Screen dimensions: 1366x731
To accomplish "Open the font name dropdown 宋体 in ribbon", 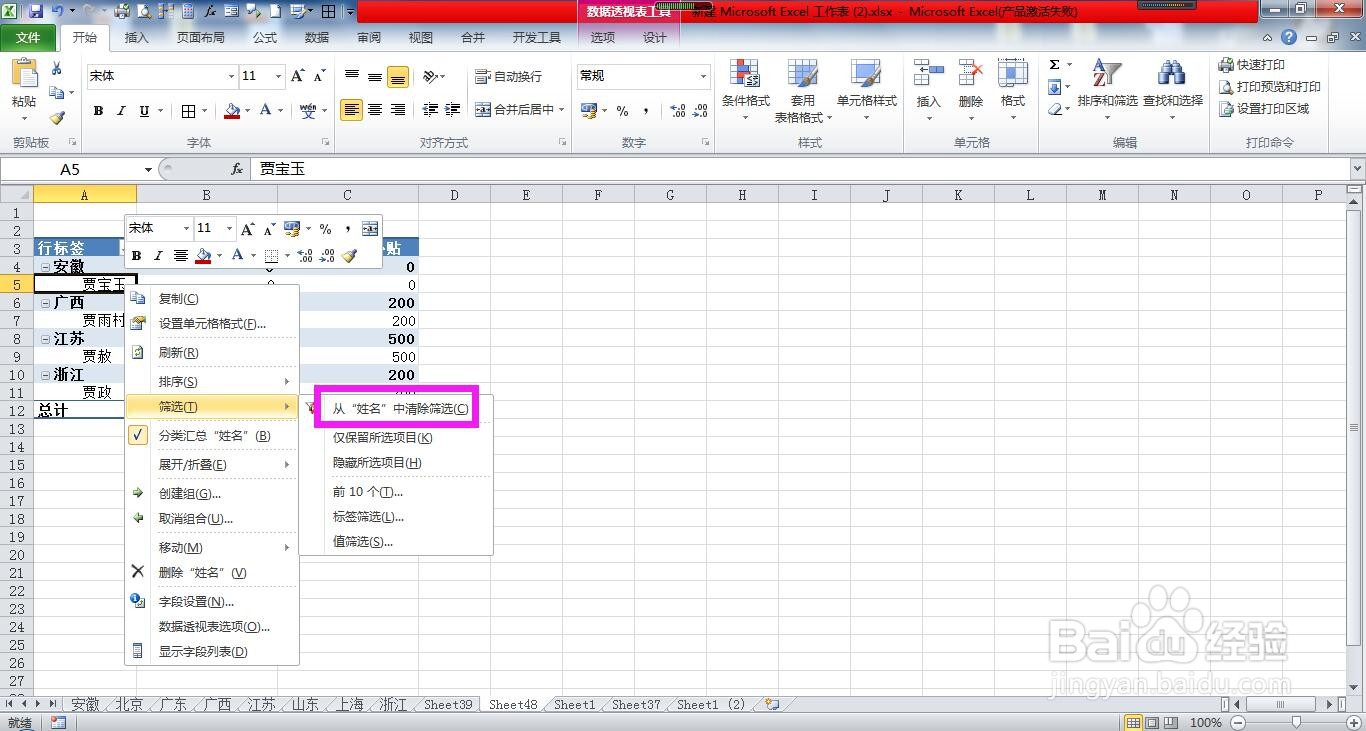I will click(231, 76).
